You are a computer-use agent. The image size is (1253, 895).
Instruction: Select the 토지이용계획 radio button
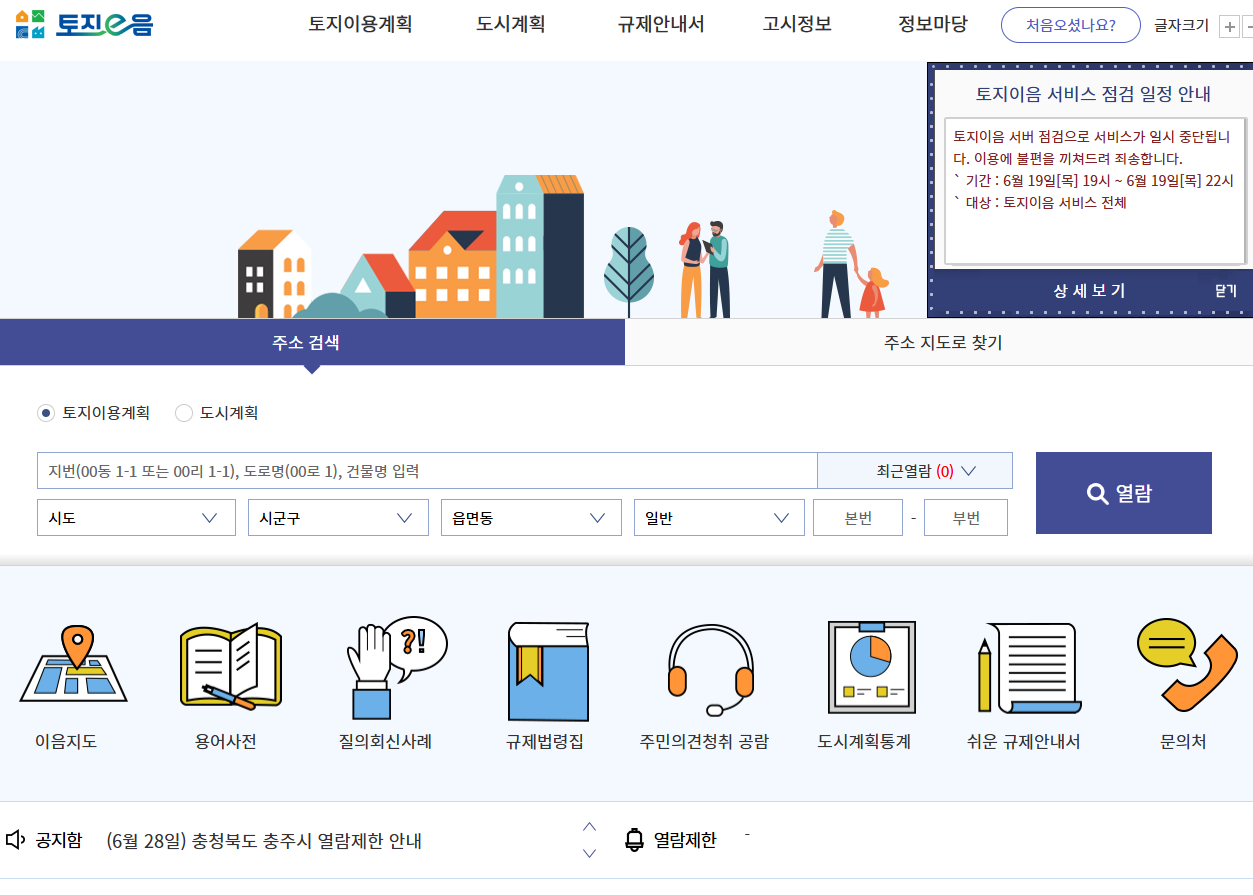45,413
